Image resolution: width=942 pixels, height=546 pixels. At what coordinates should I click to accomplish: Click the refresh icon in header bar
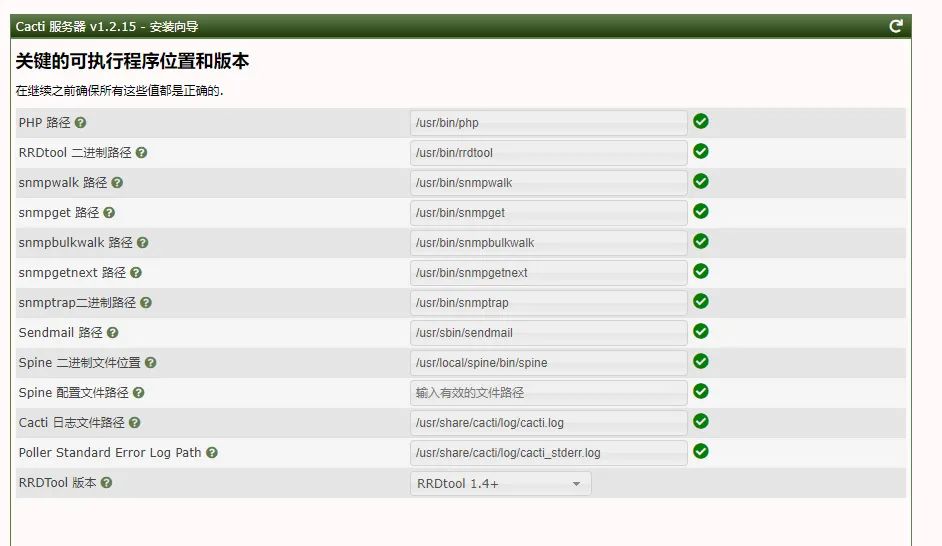click(x=896, y=26)
